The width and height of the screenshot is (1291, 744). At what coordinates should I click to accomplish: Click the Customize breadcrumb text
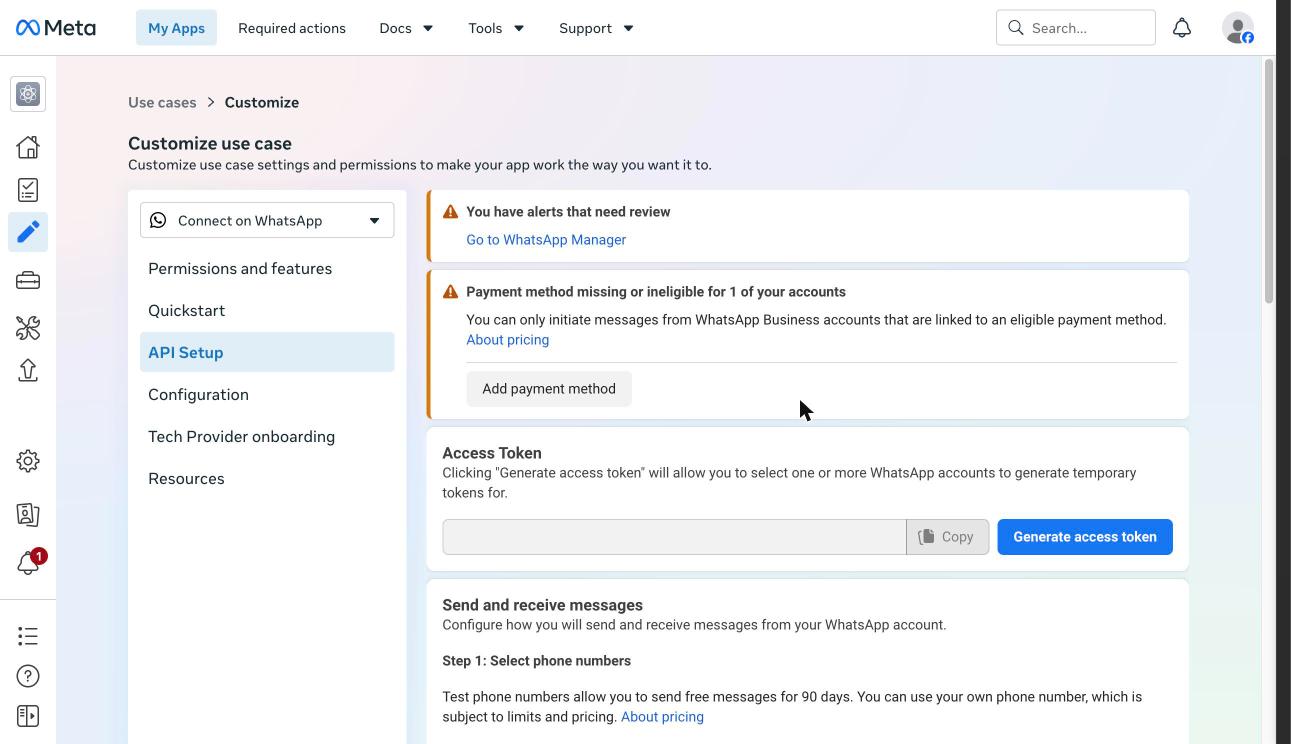(x=262, y=102)
